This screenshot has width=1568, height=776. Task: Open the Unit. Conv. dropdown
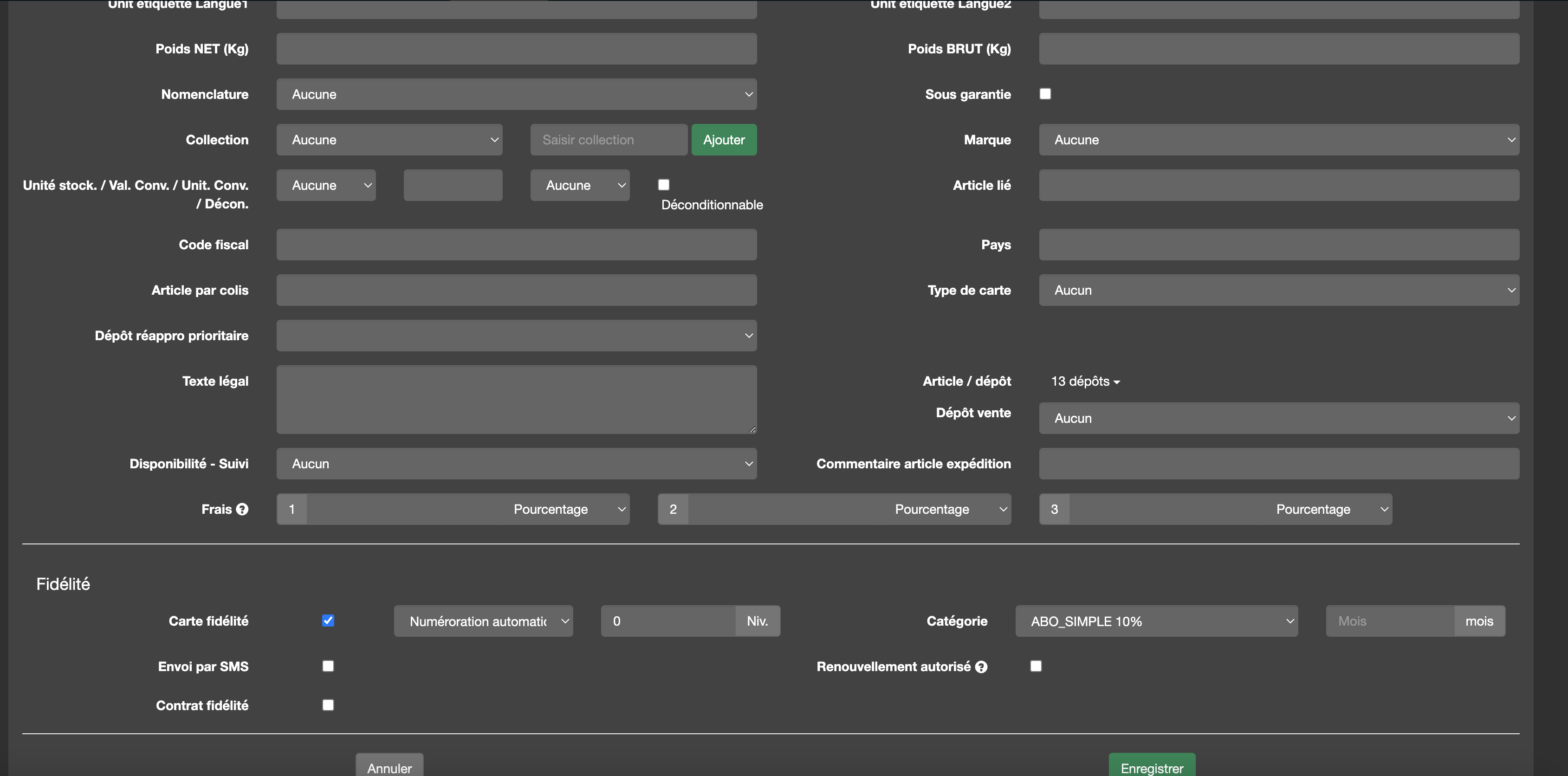click(x=580, y=185)
